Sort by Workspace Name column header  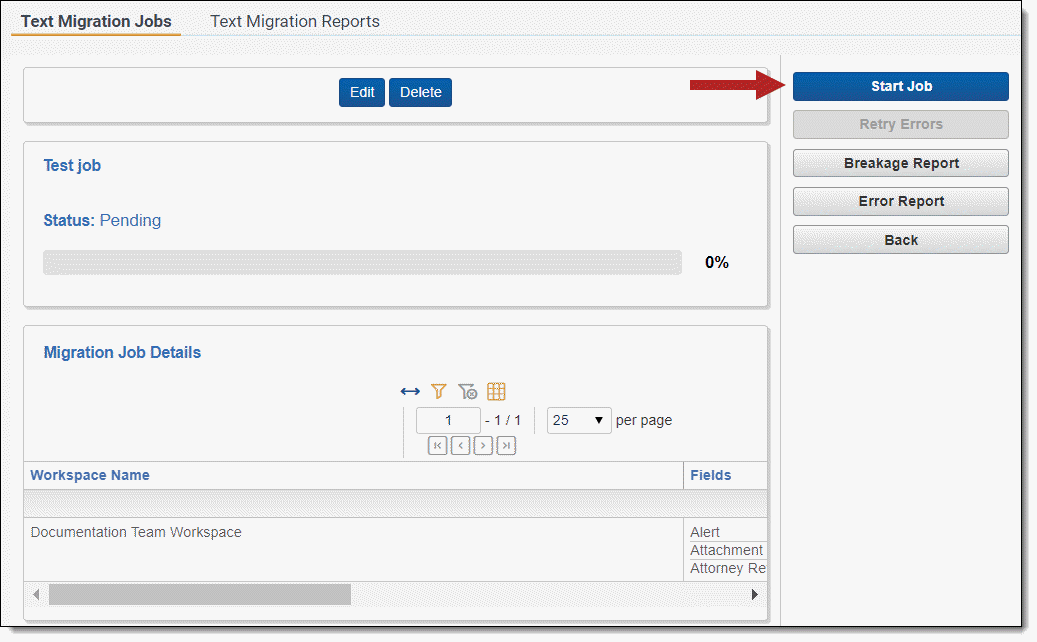coord(90,475)
